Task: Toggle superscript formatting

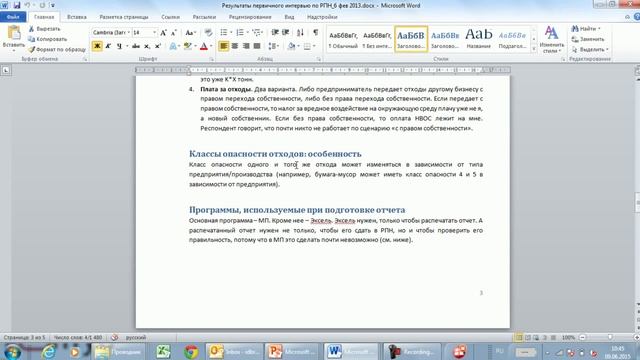Action: [x=158, y=46]
